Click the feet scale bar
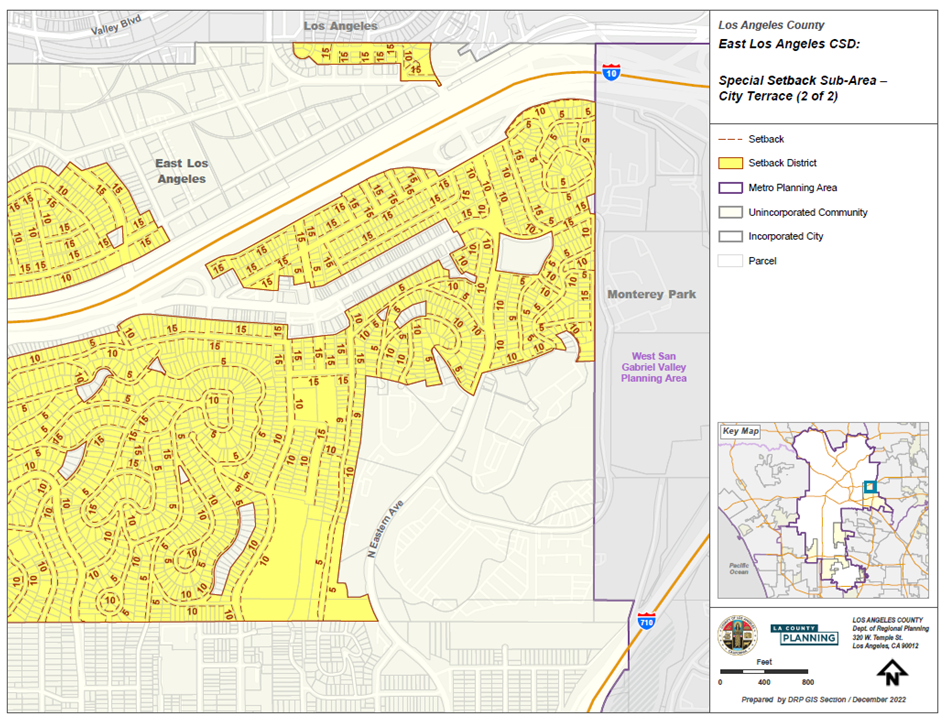This screenshot has width=947, height=721. point(763,672)
